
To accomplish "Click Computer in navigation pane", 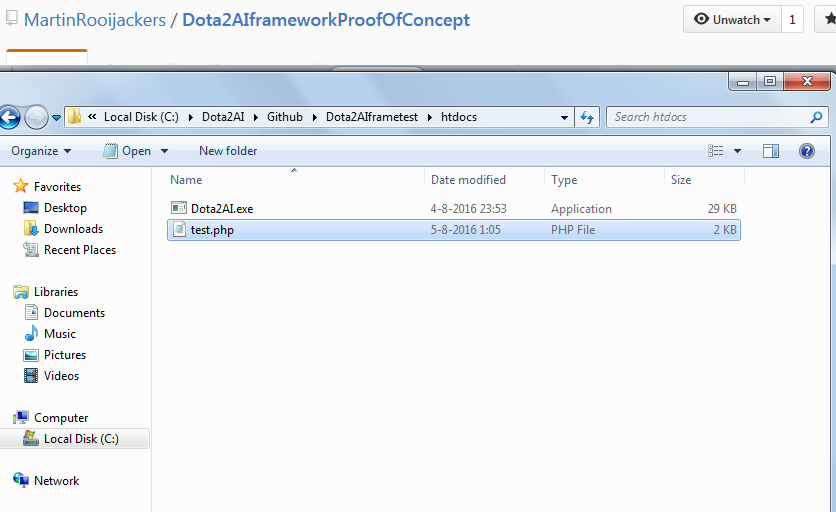I will (61, 418).
